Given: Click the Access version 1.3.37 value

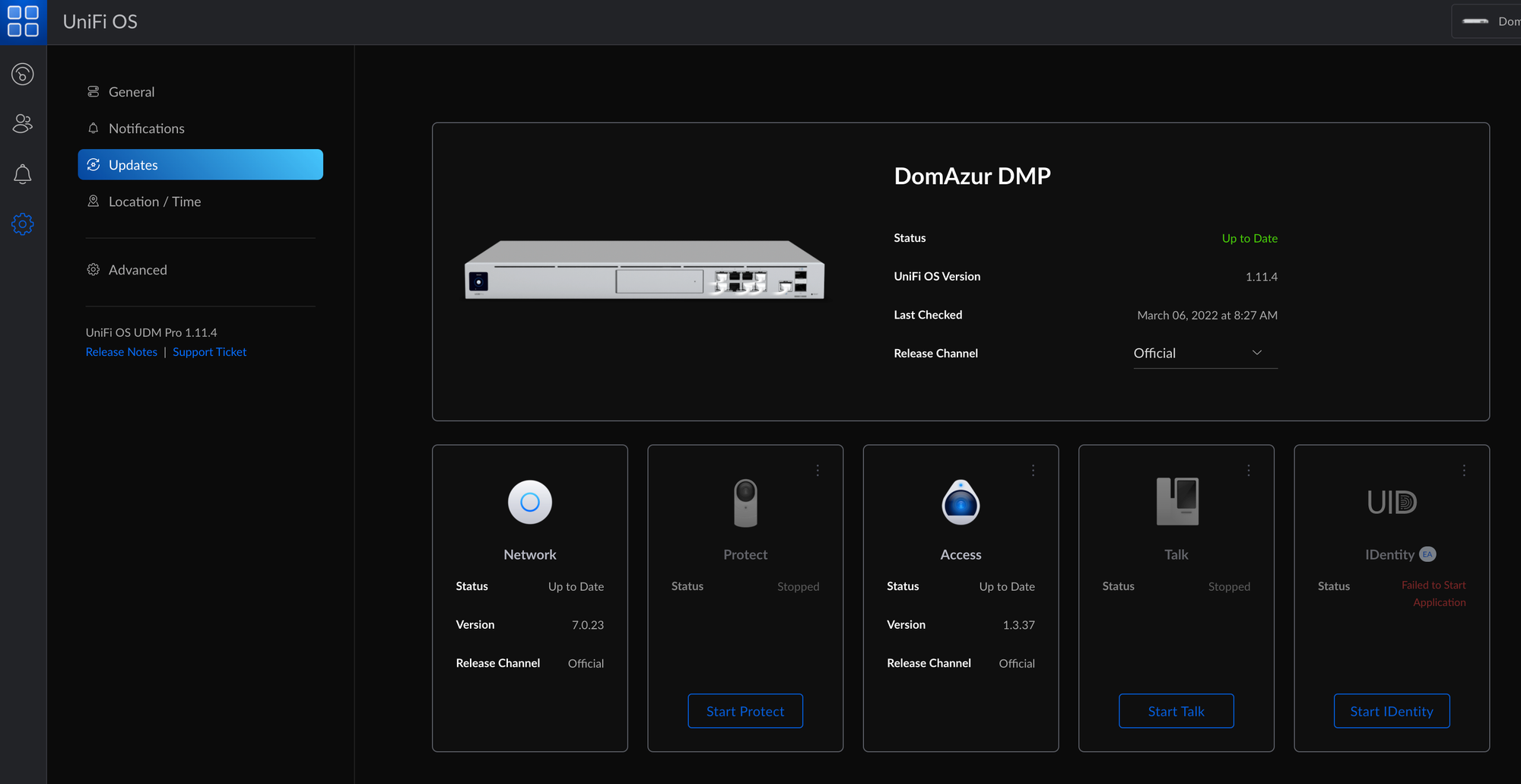Looking at the screenshot, I should coord(1019,625).
